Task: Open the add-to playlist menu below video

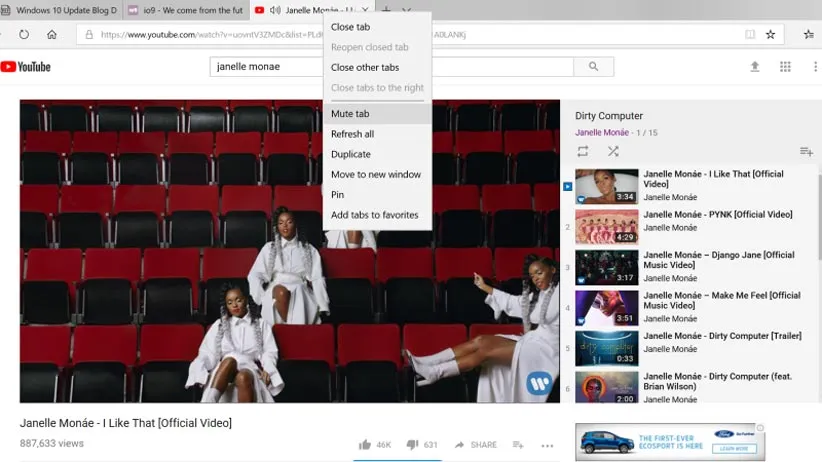Action: tap(518, 445)
